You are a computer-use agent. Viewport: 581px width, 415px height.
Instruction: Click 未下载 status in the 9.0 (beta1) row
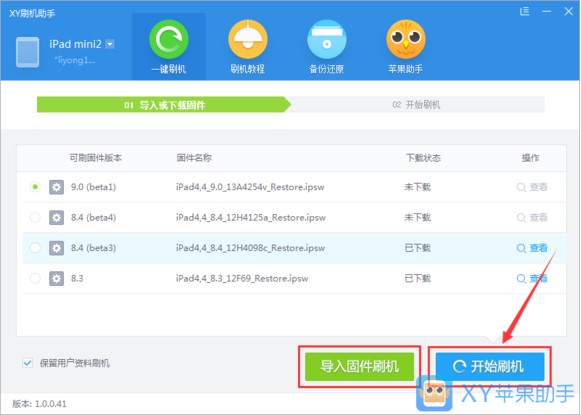pos(418,187)
